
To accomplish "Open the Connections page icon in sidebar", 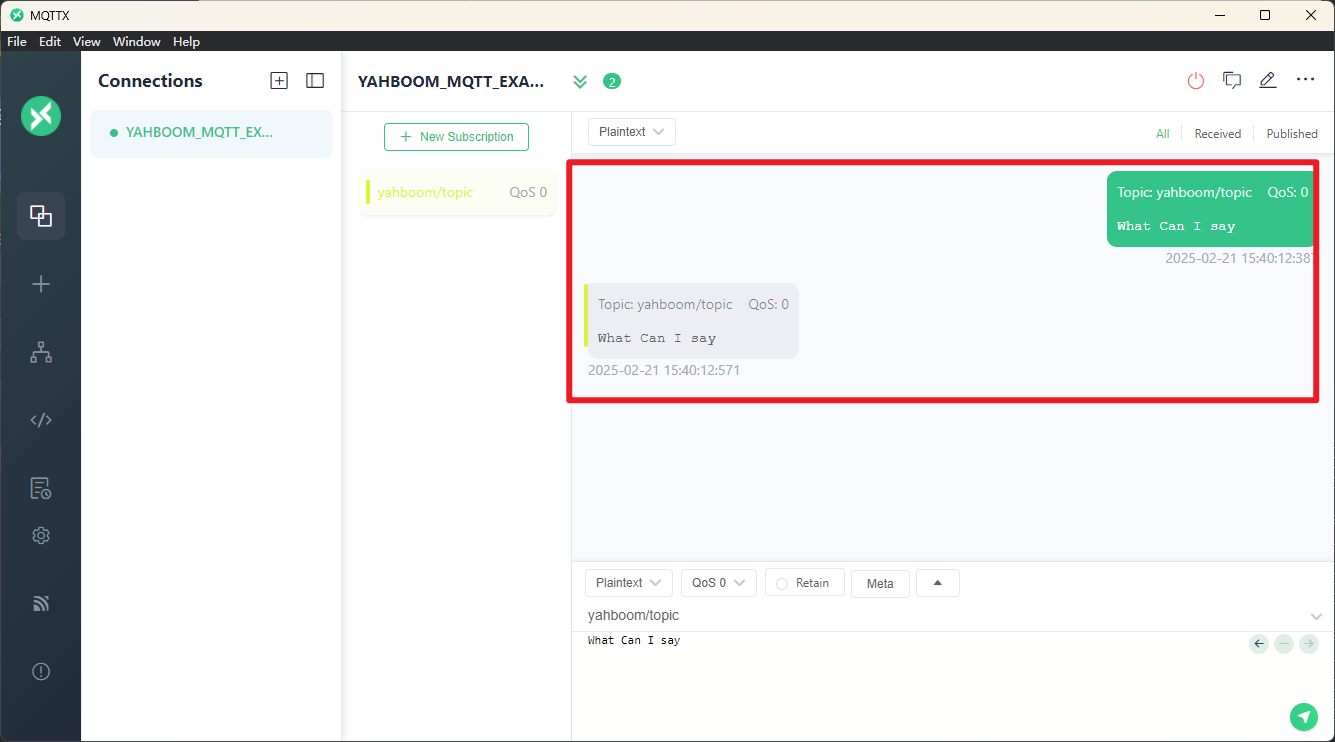I will (x=41, y=216).
